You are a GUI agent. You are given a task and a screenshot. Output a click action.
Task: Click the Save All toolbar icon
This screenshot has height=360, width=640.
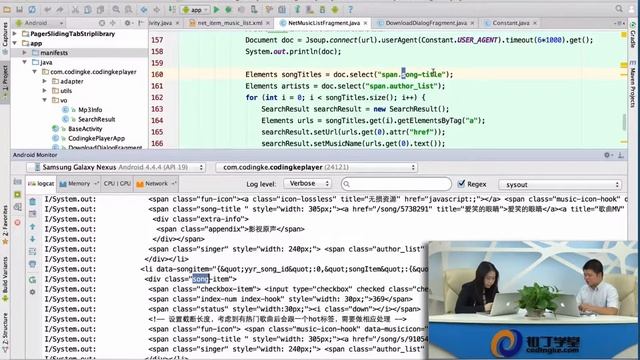(x=19, y=9)
